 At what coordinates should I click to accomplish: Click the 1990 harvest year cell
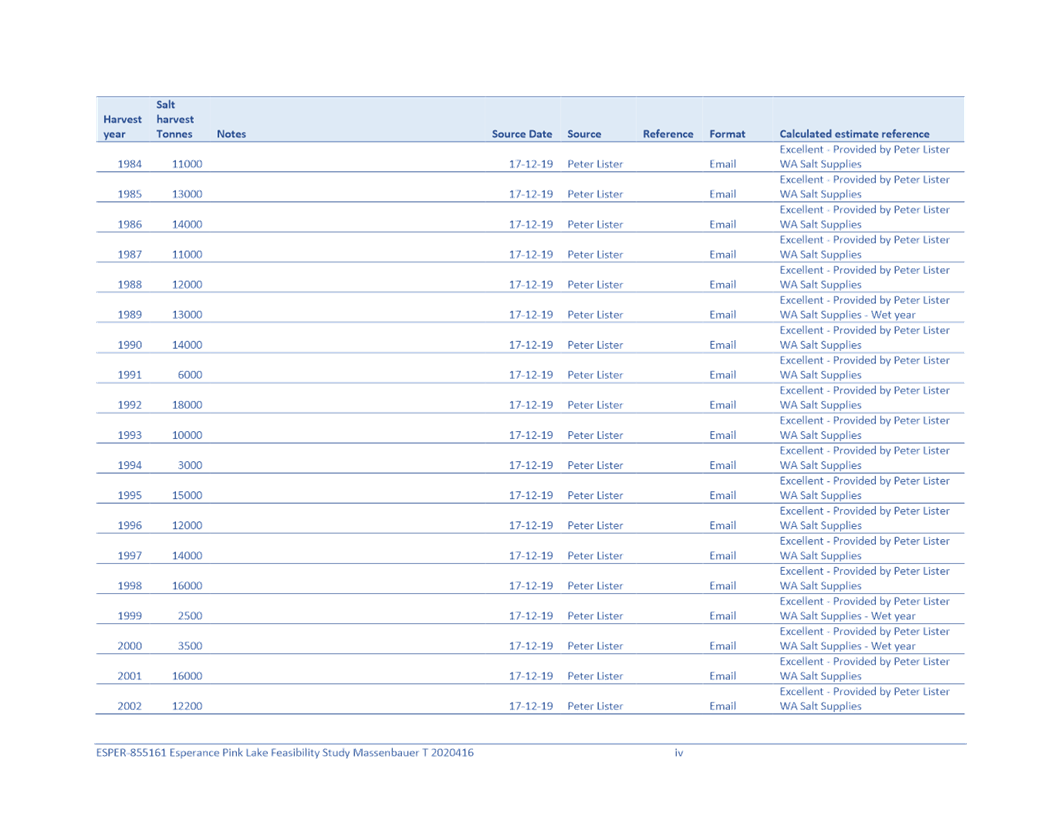tap(129, 345)
